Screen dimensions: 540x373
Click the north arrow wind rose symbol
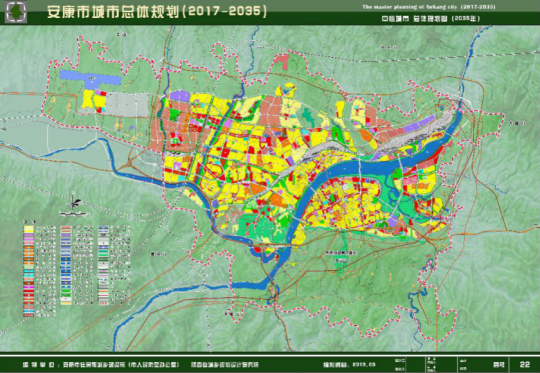pos(73,203)
